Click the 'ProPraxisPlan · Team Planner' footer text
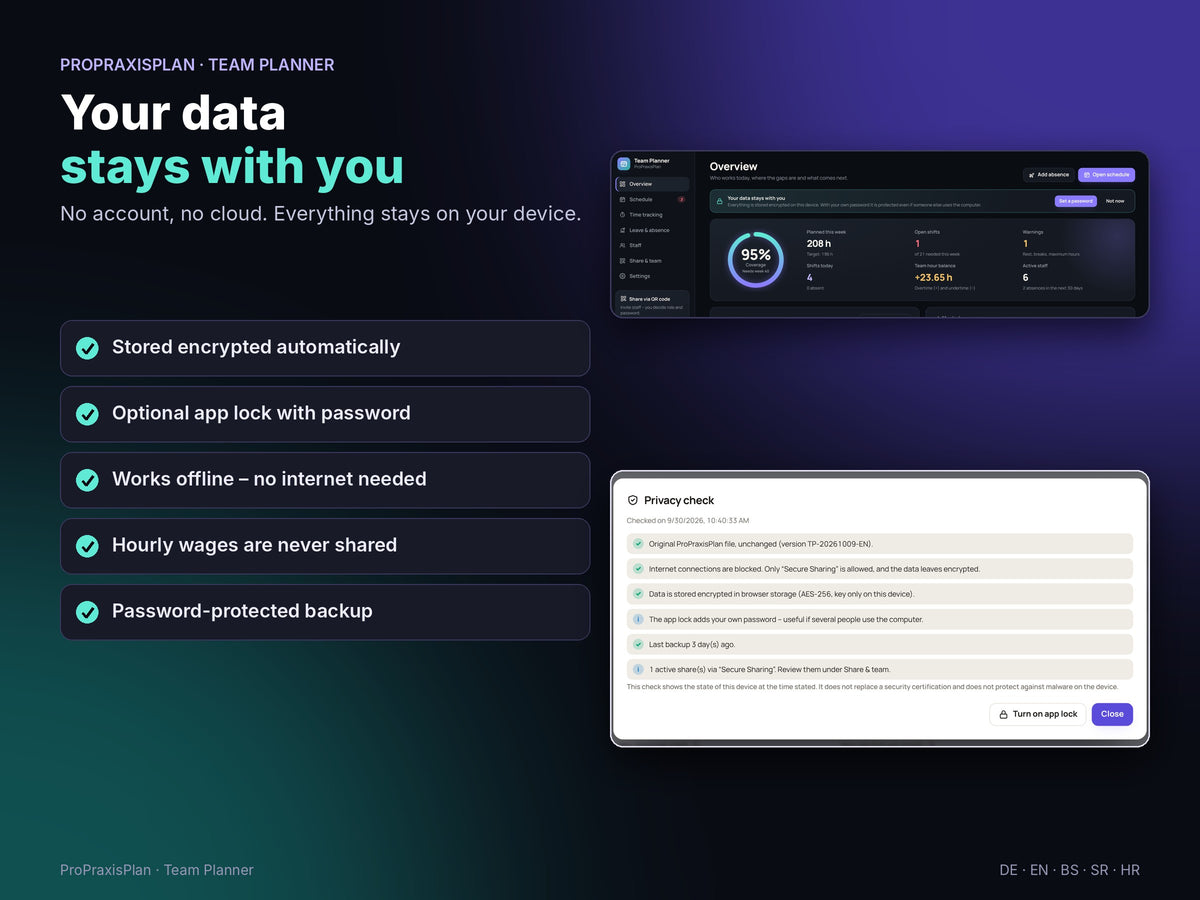Screen dimensions: 1200x900 point(157,870)
